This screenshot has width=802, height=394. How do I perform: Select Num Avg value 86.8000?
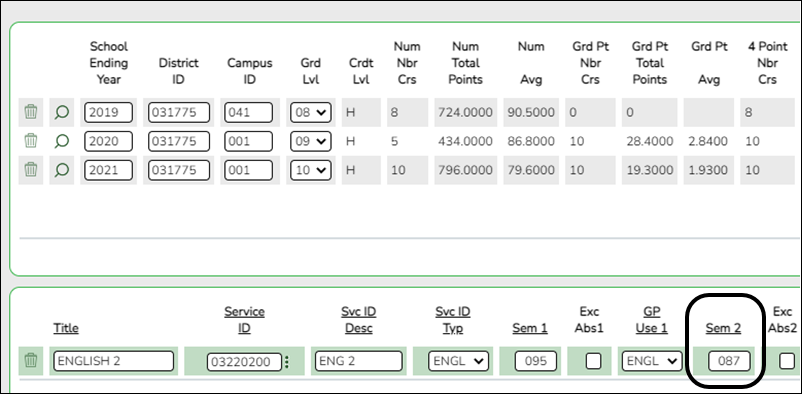tap(531, 141)
